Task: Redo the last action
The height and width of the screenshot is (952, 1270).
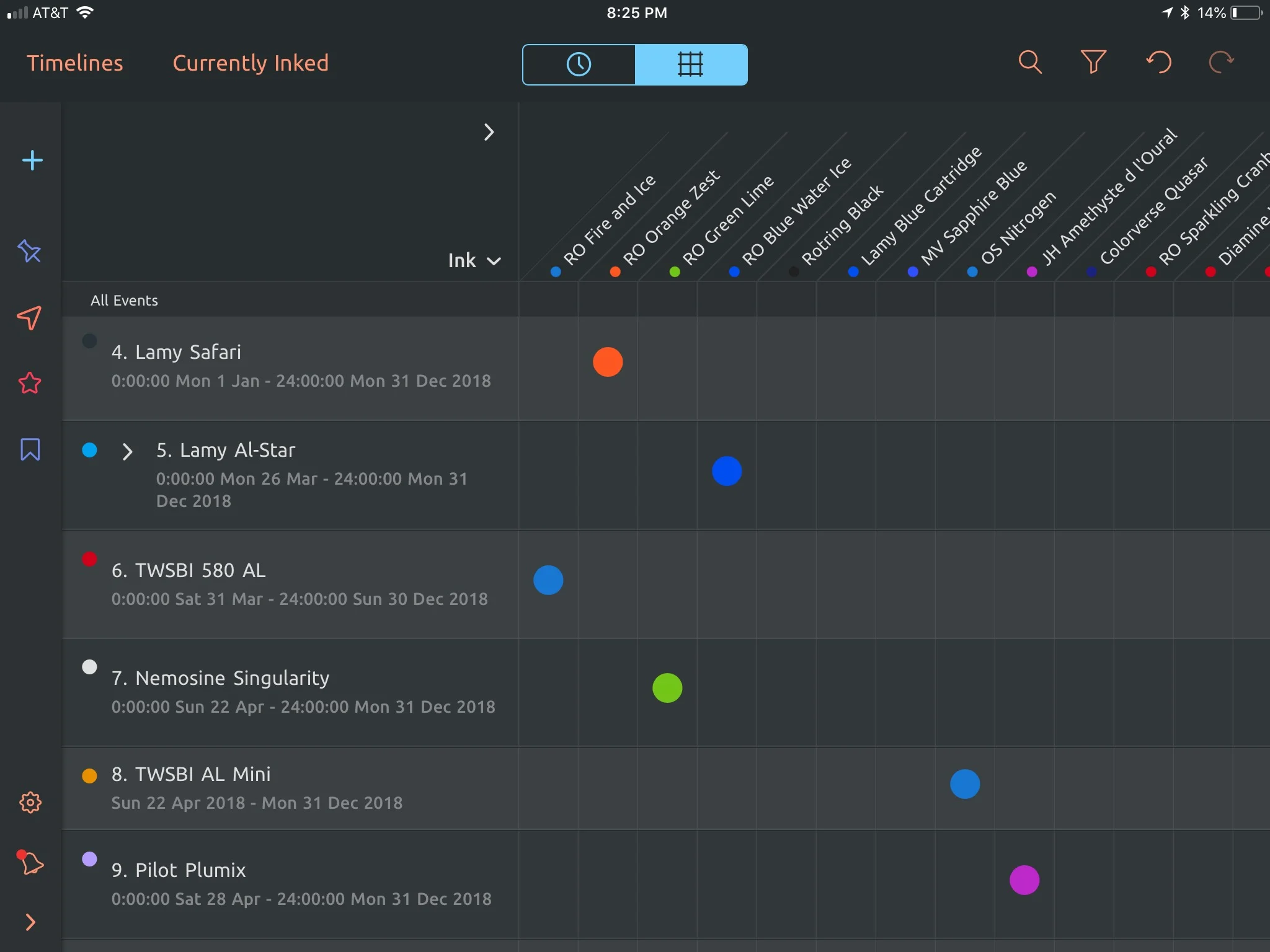Action: [1222, 62]
